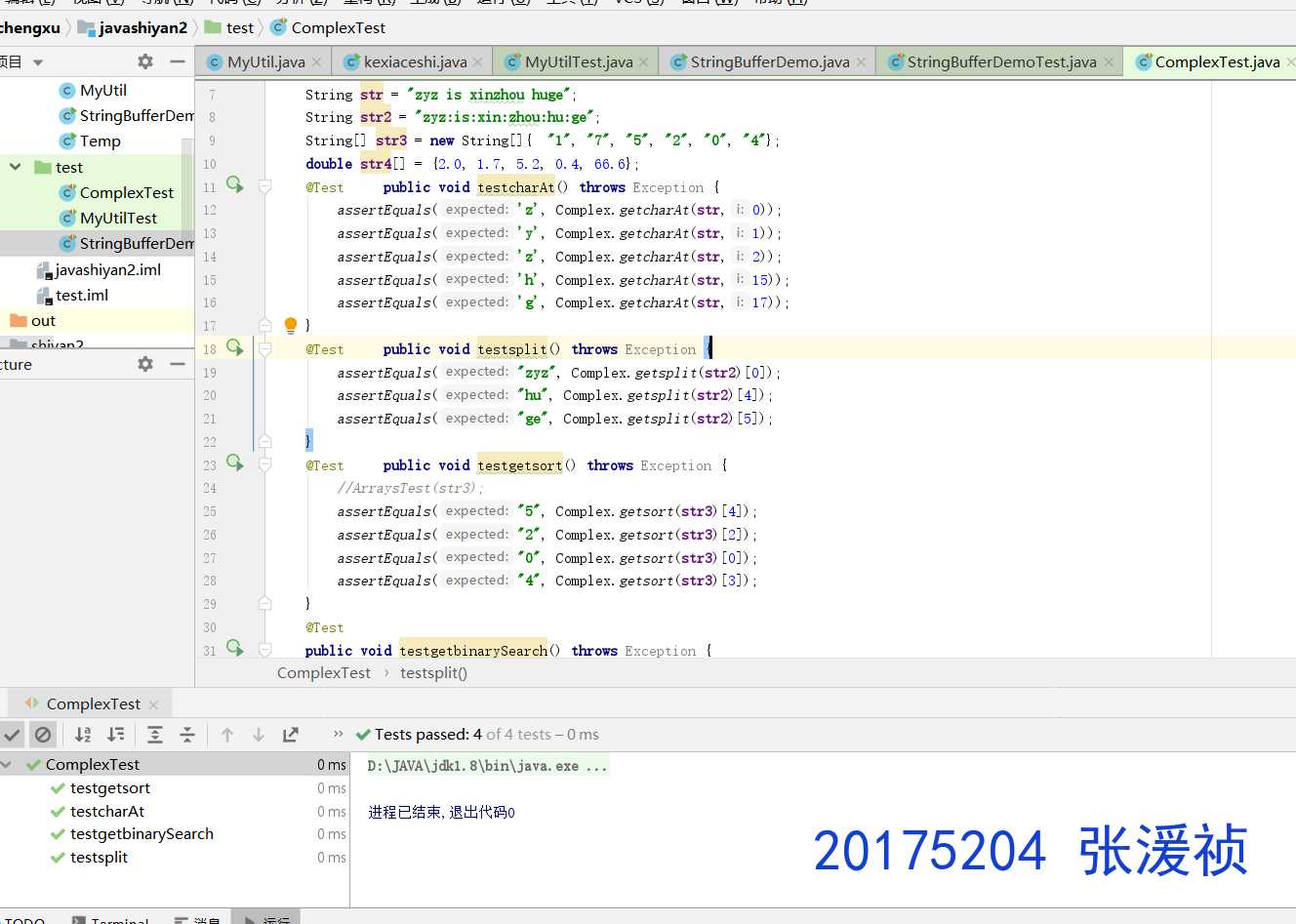Open java.exe command link in console
Screen dimensions: 1296x924
487,766
